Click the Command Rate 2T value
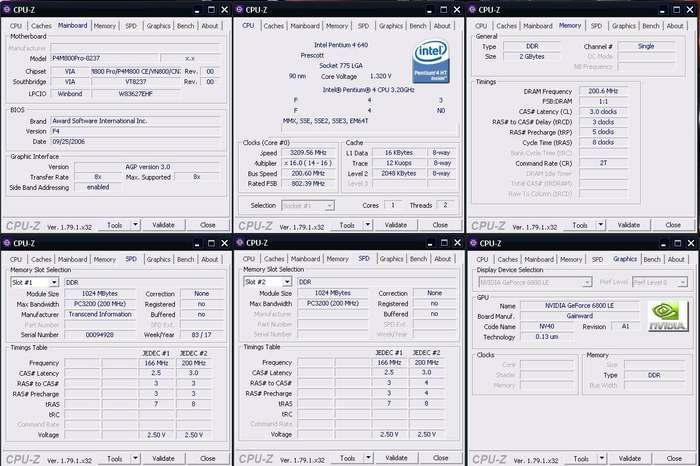The image size is (700, 466). point(603,163)
